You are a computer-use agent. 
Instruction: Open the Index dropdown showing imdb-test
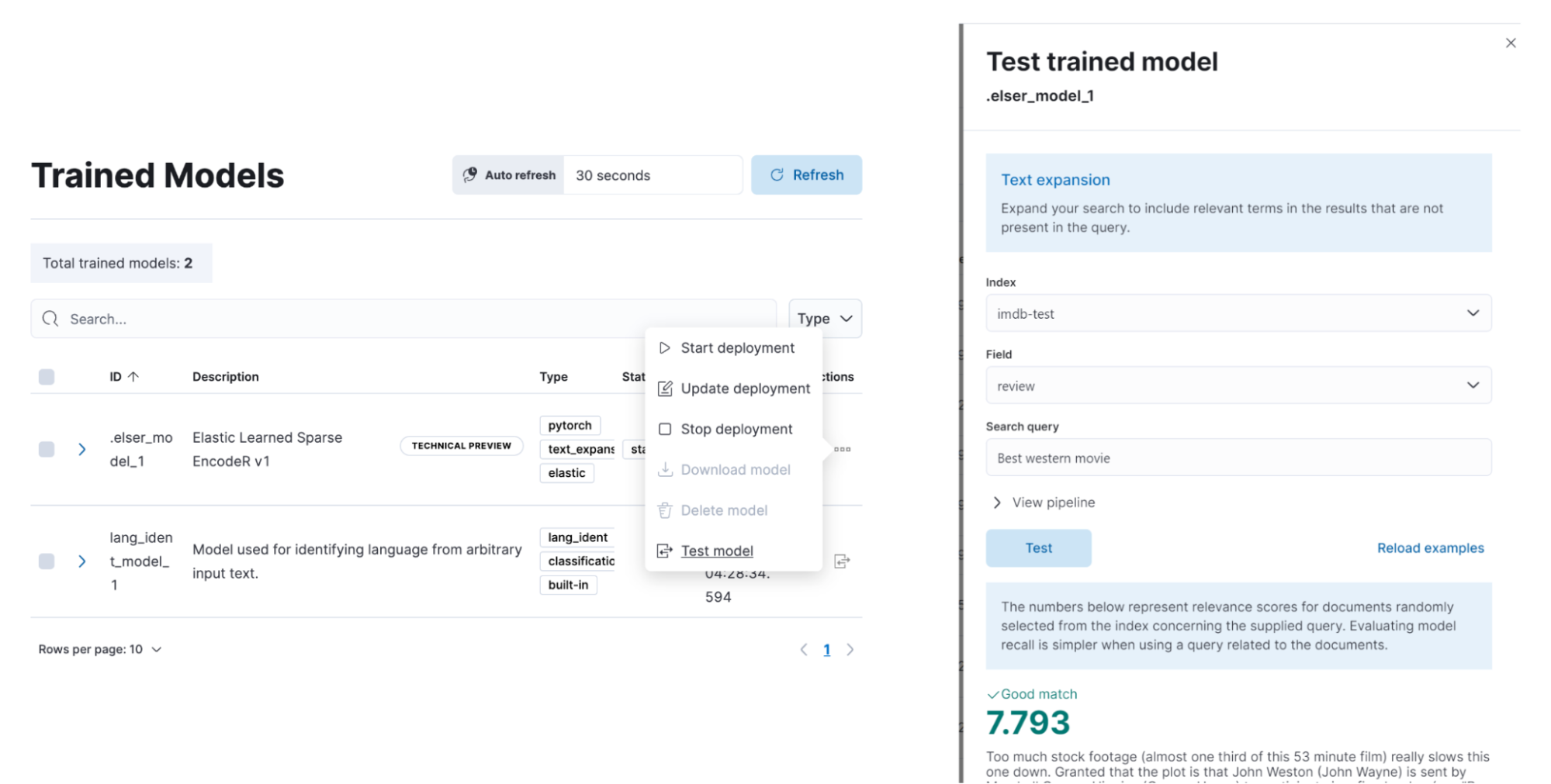(x=1238, y=313)
